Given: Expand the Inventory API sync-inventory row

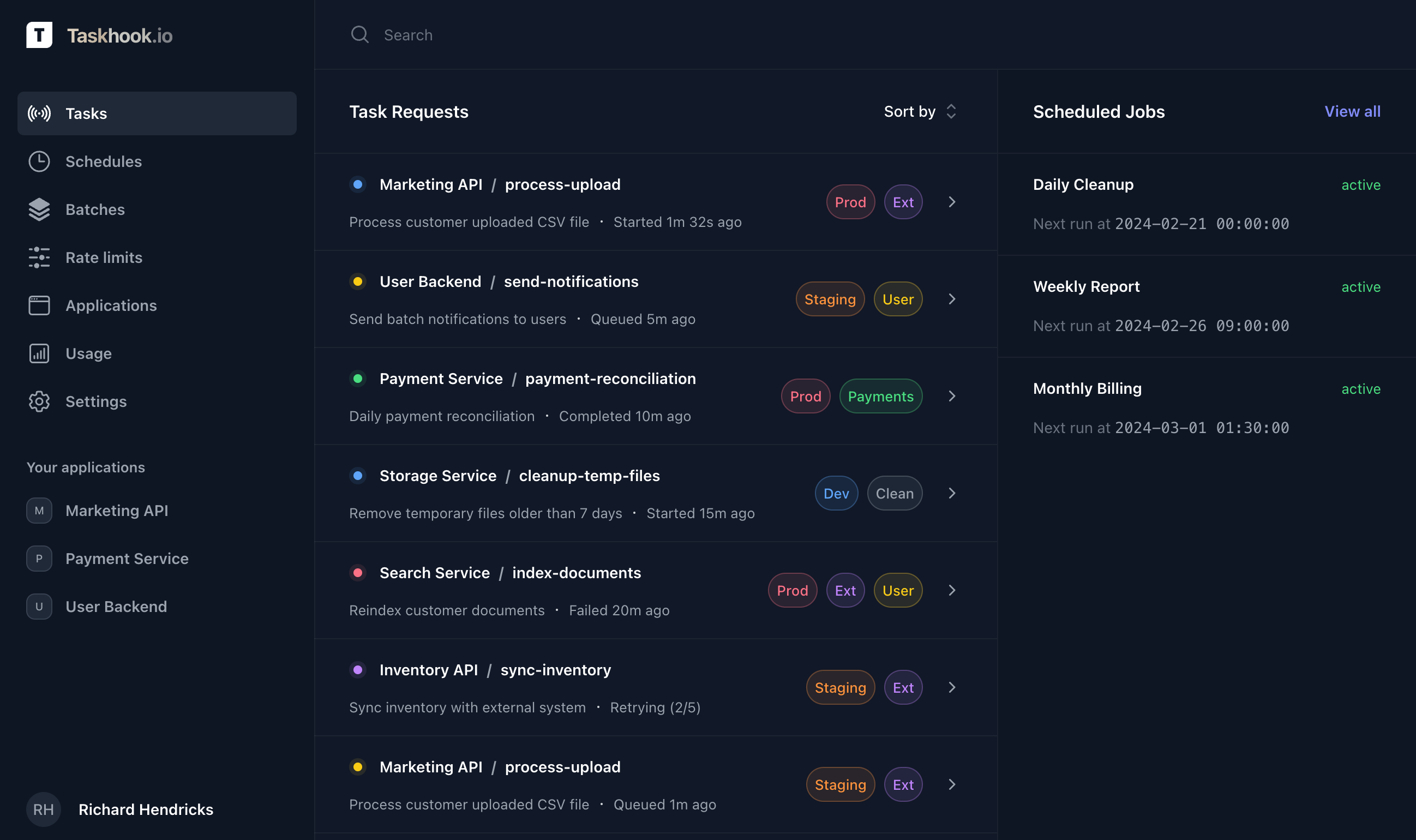Looking at the screenshot, I should pyautogui.click(x=952, y=687).
